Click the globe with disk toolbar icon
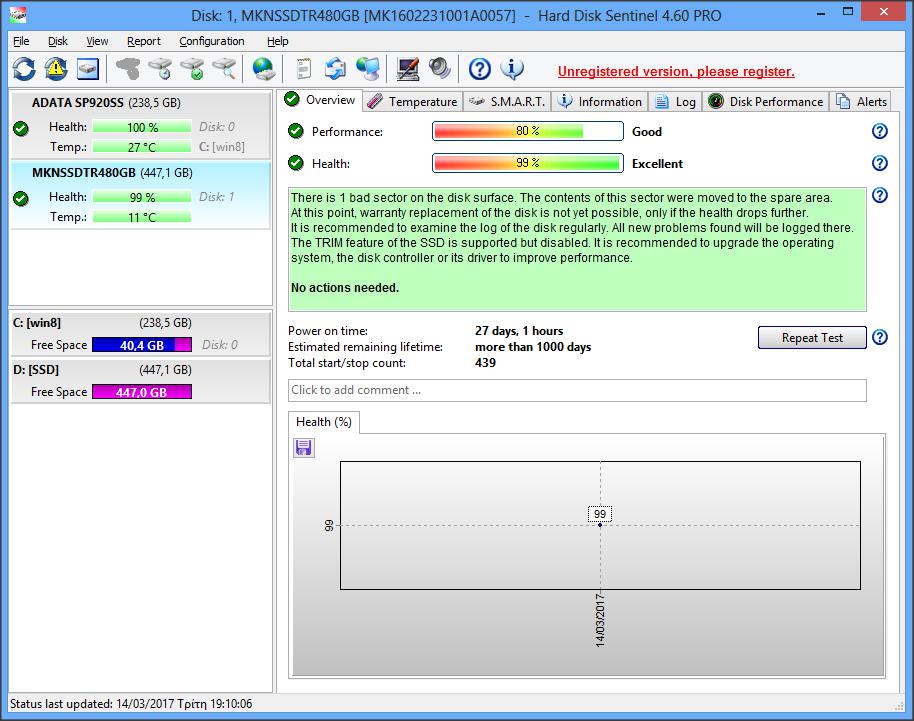Screen dimensions: 914x721 263,69
